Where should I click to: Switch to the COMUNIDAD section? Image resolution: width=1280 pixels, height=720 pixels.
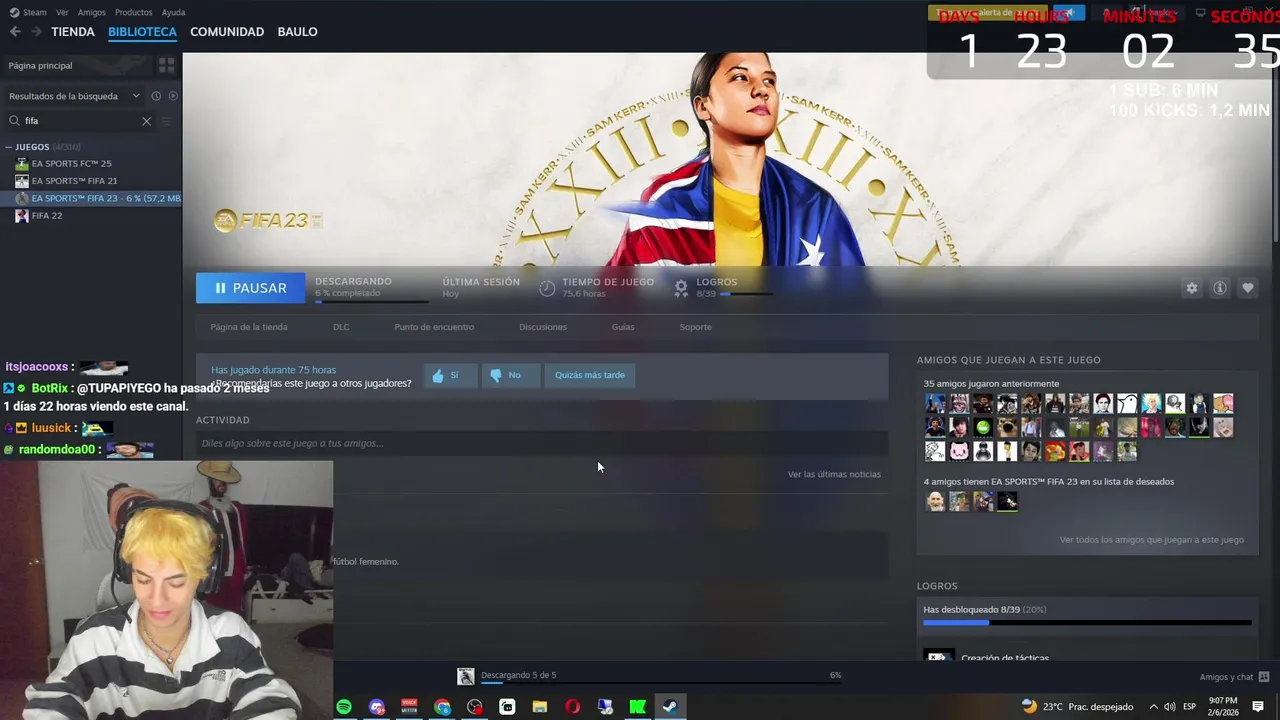click(227, 32)
